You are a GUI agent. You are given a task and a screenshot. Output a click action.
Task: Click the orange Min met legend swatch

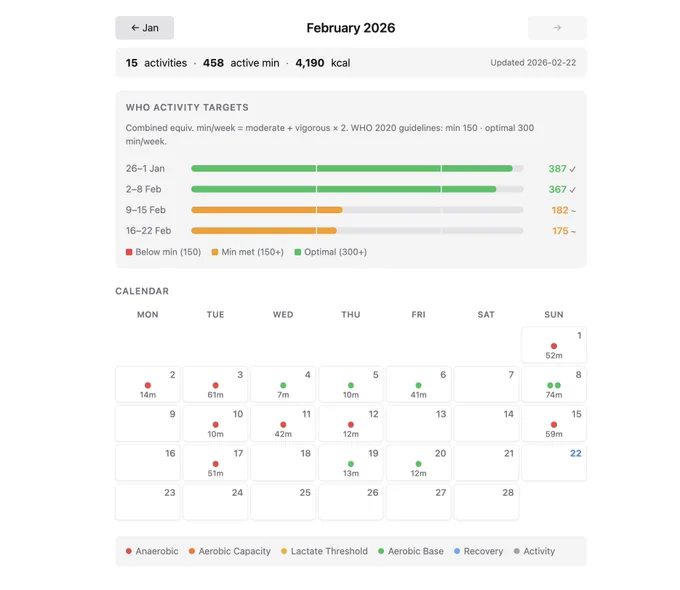(215, 252)
